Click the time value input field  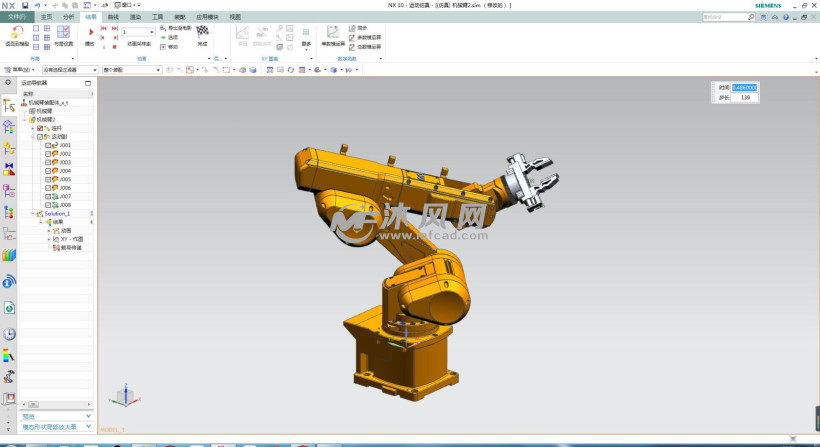[x=745, y=87]
